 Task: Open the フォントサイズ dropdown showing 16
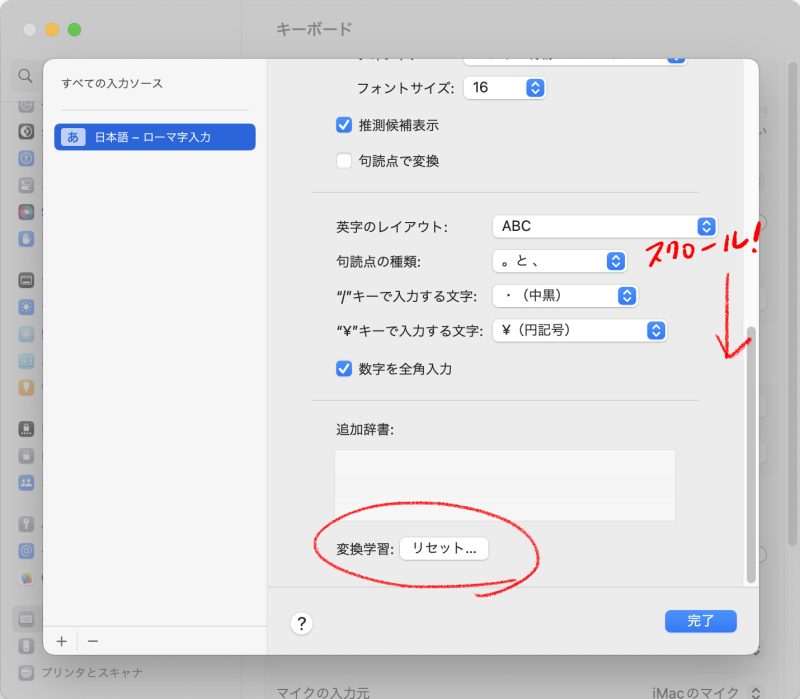click(x=505, y=87)
